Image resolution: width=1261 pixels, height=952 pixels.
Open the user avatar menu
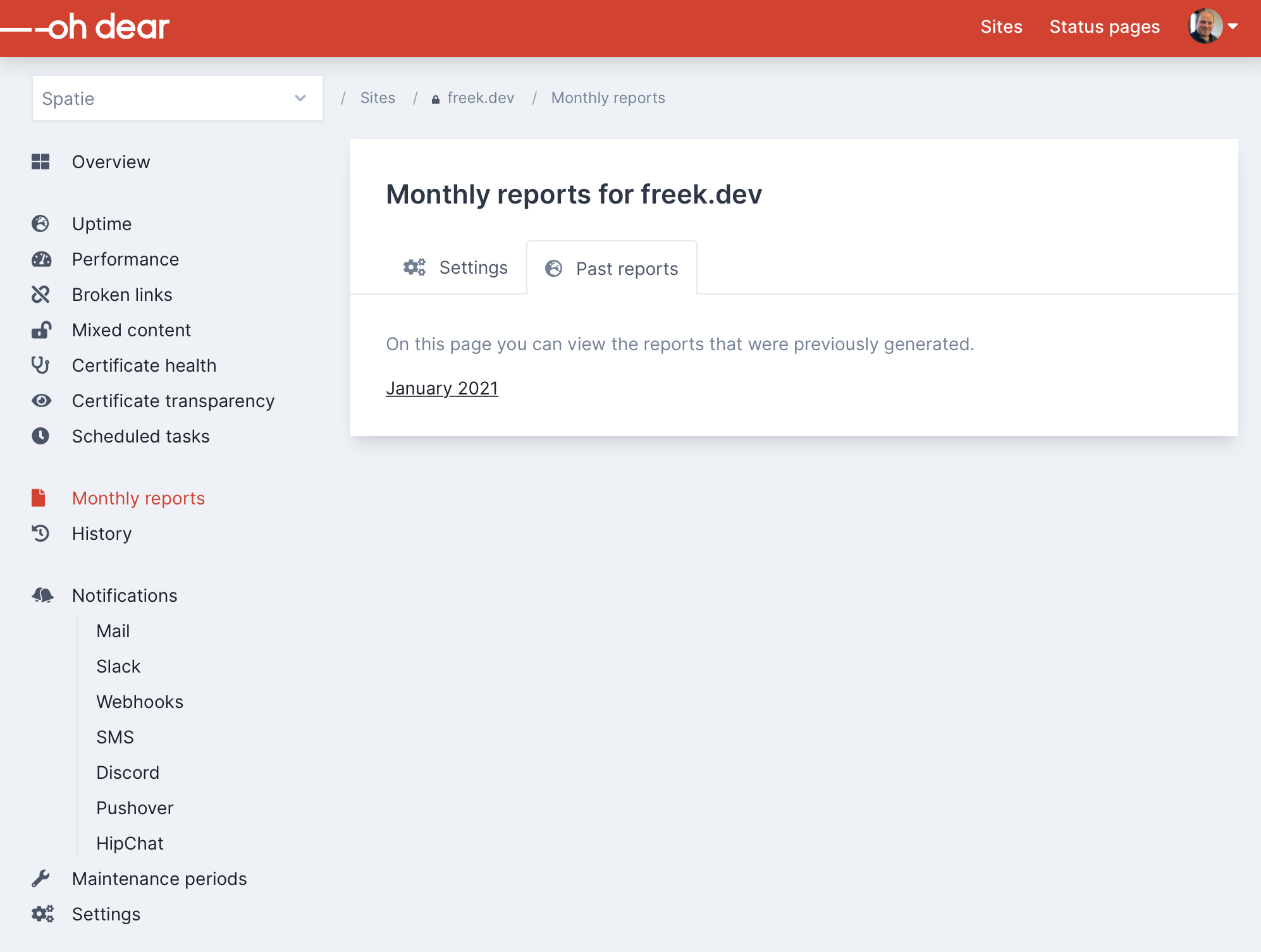[1205, 27]
